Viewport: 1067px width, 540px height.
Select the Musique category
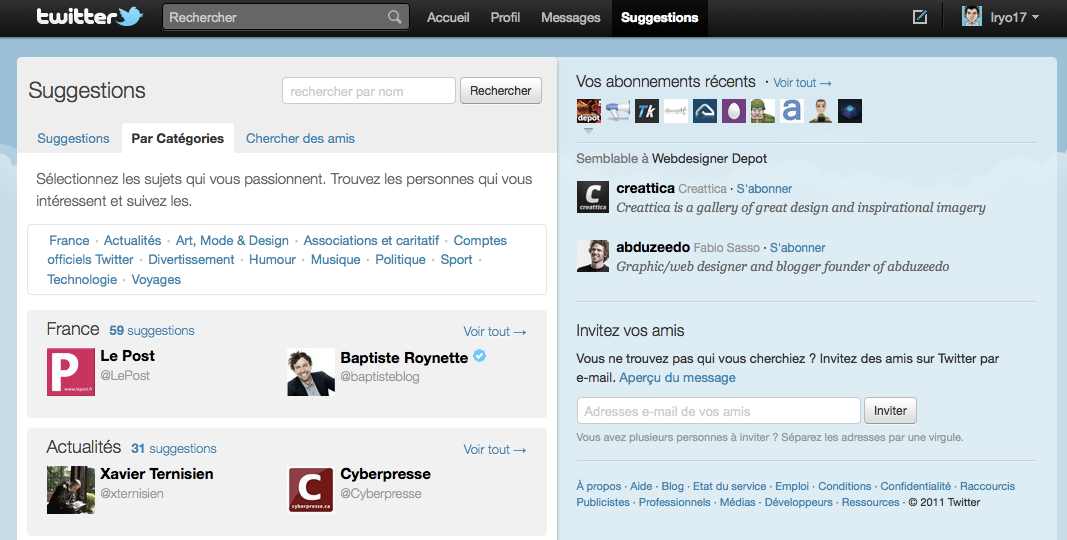pos(335,259)
